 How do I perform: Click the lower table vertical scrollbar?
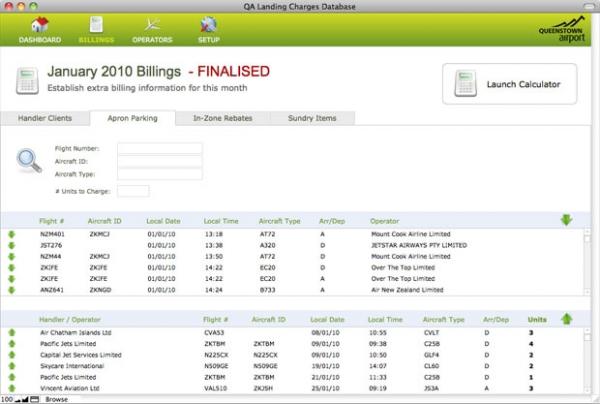click(x=587, y=360)
